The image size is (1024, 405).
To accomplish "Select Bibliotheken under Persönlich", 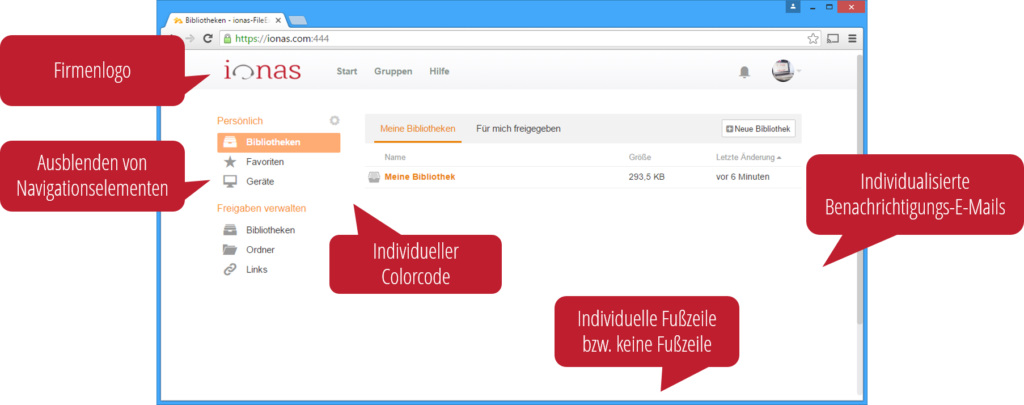I will 279,142.
